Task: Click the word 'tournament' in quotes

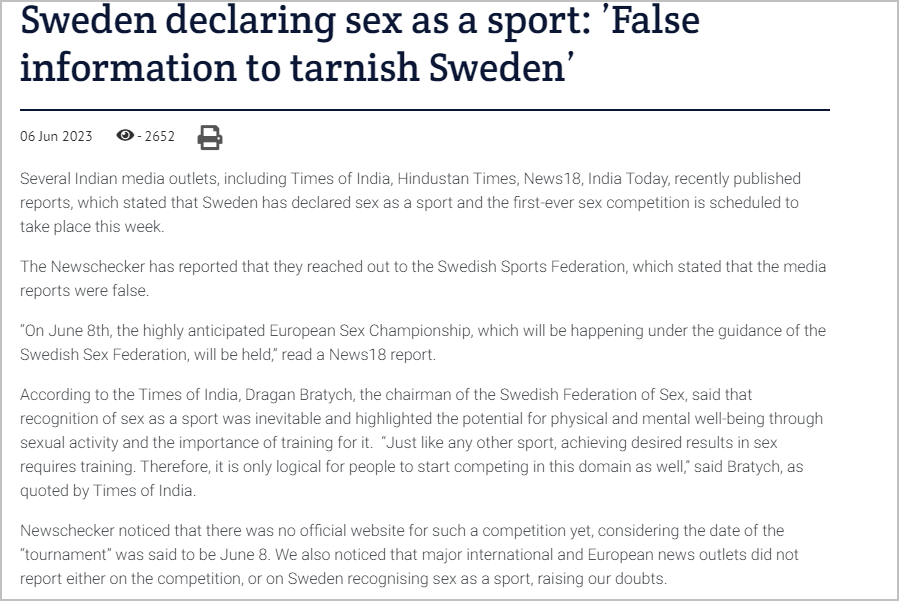Action: tap(66, 555)
